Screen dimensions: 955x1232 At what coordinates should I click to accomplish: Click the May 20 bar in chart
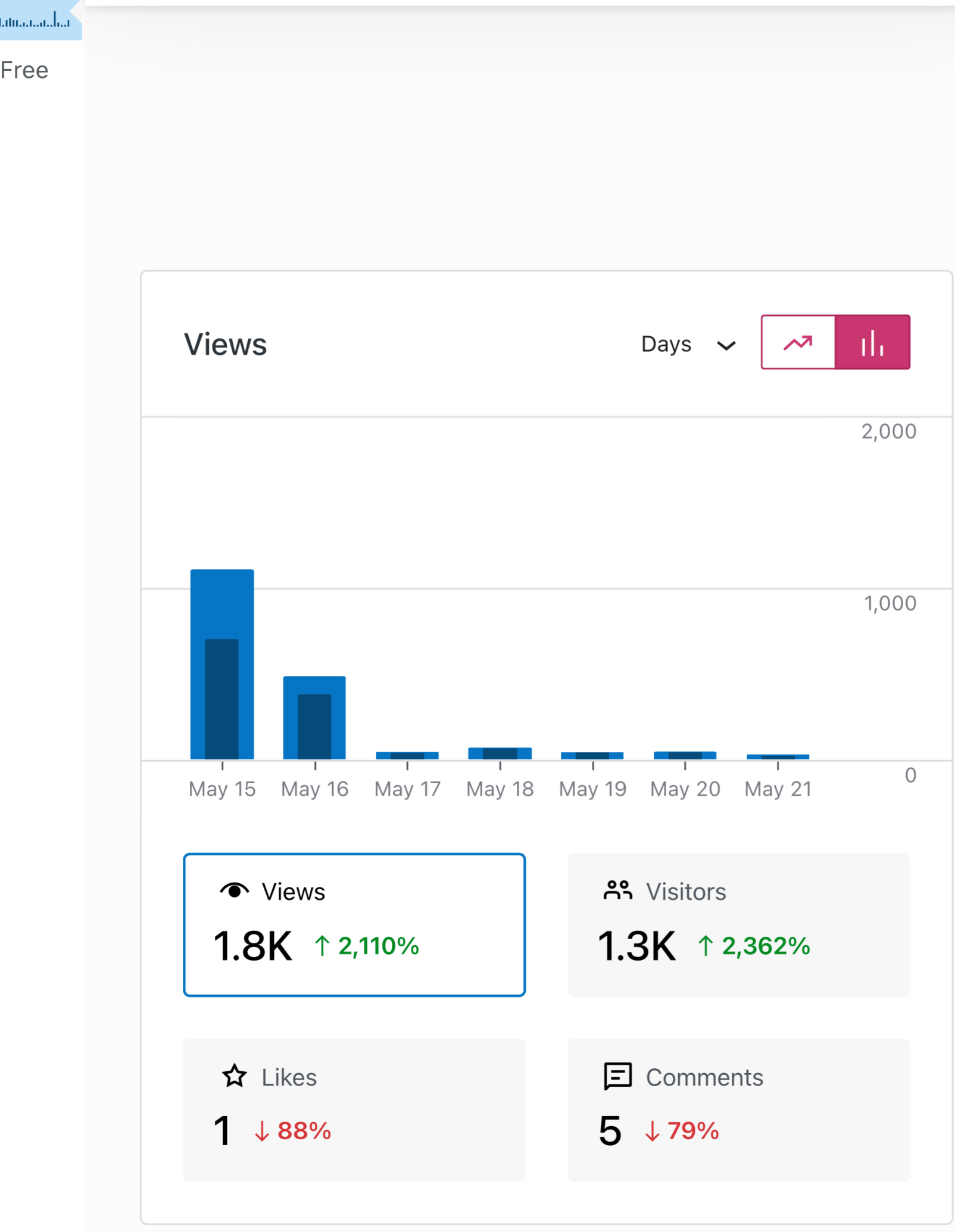pos(685,755)
